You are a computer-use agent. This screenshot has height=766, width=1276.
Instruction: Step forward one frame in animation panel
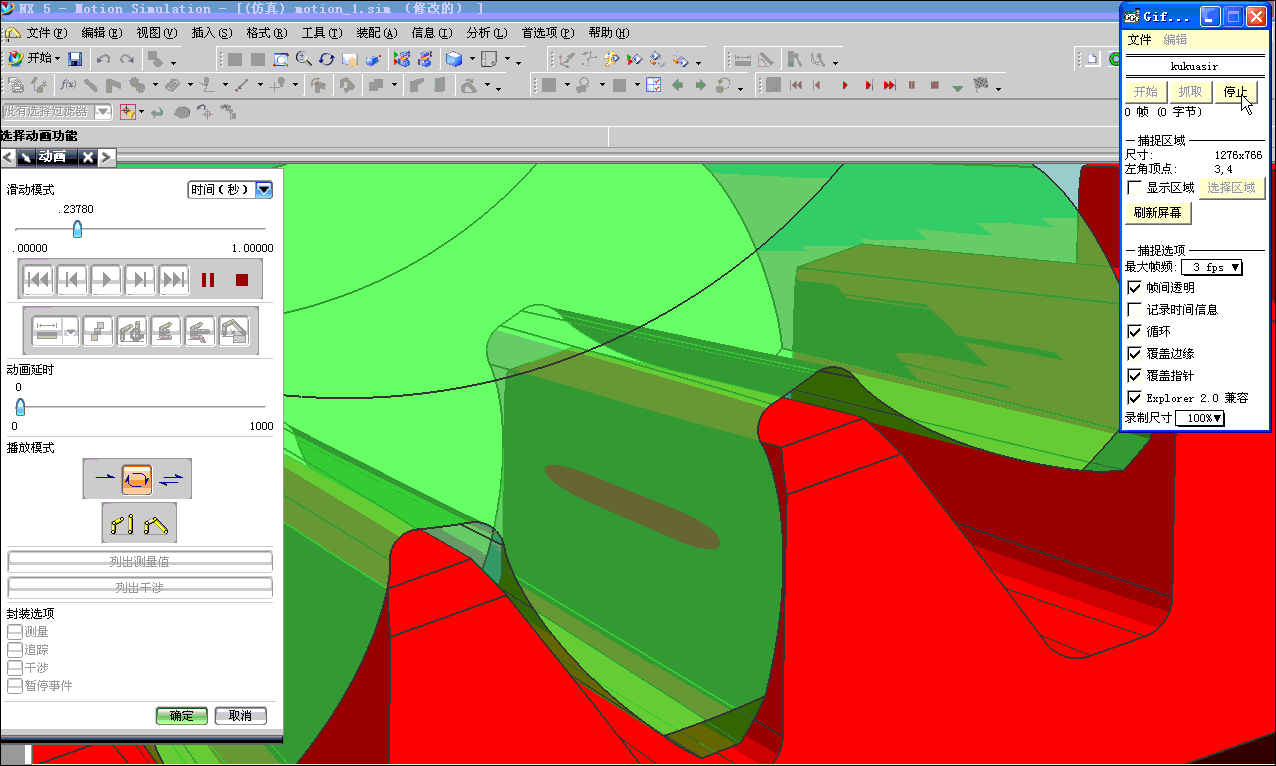pyautogui.click(x=140, y=279)
